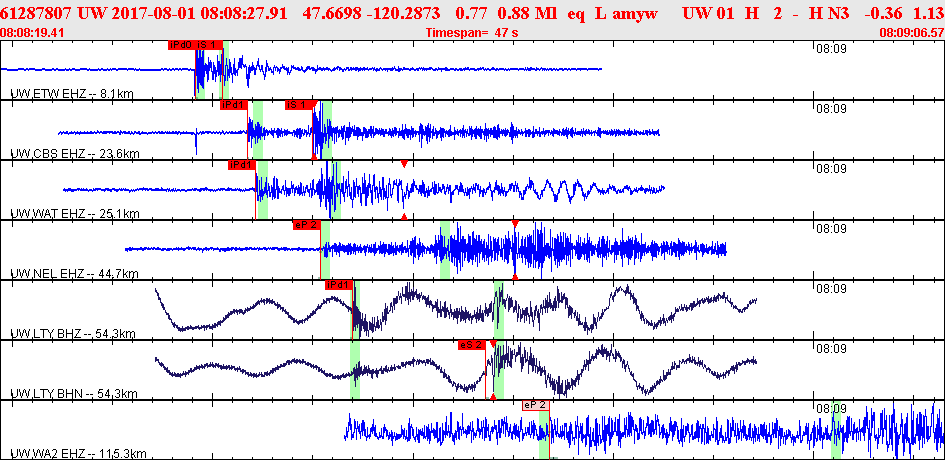945x460 pixels.
Task: Click the green S window on LTY BHZ trace
Action: pyautogui.click(x=498, y=310)
